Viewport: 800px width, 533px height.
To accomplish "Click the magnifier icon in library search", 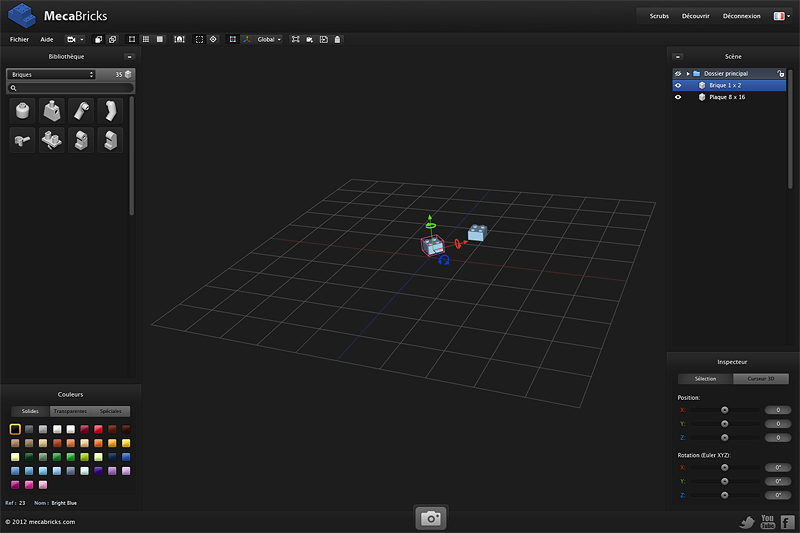I will [x=13, y=88].
